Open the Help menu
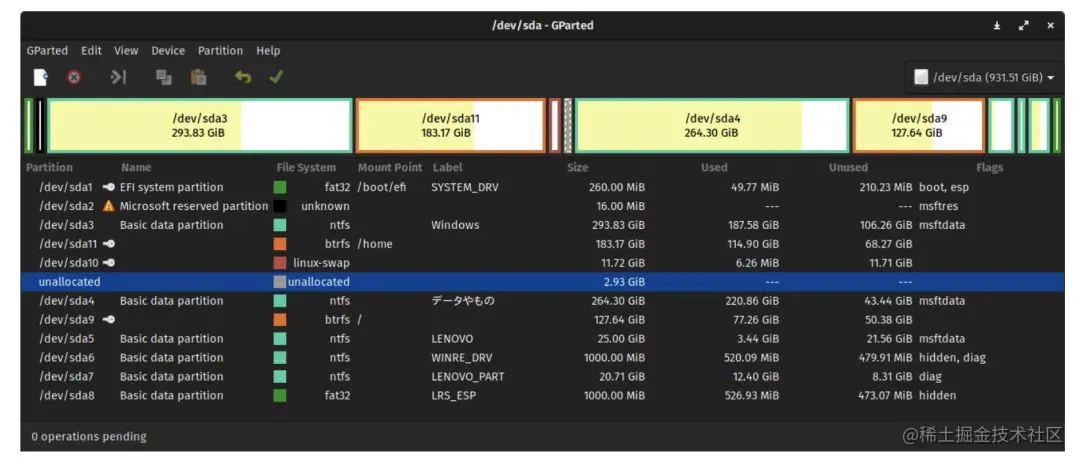The width and height of the screenshot is (1080, 462). [268, 51]
